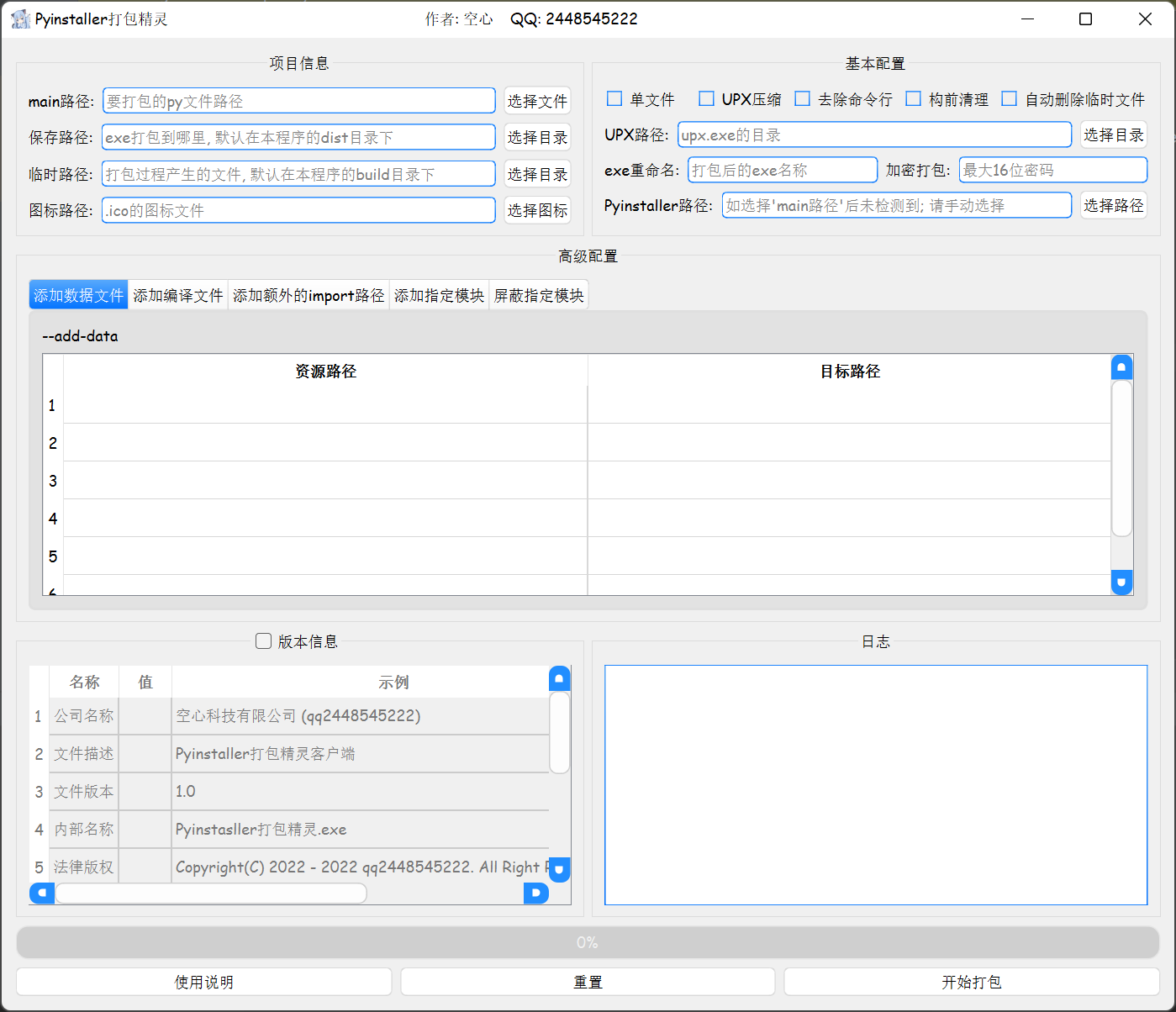This screenshot has height=1012, width=1176.
Task: Focus the 临时路径 input field
Action: click(x=299, y=174)
